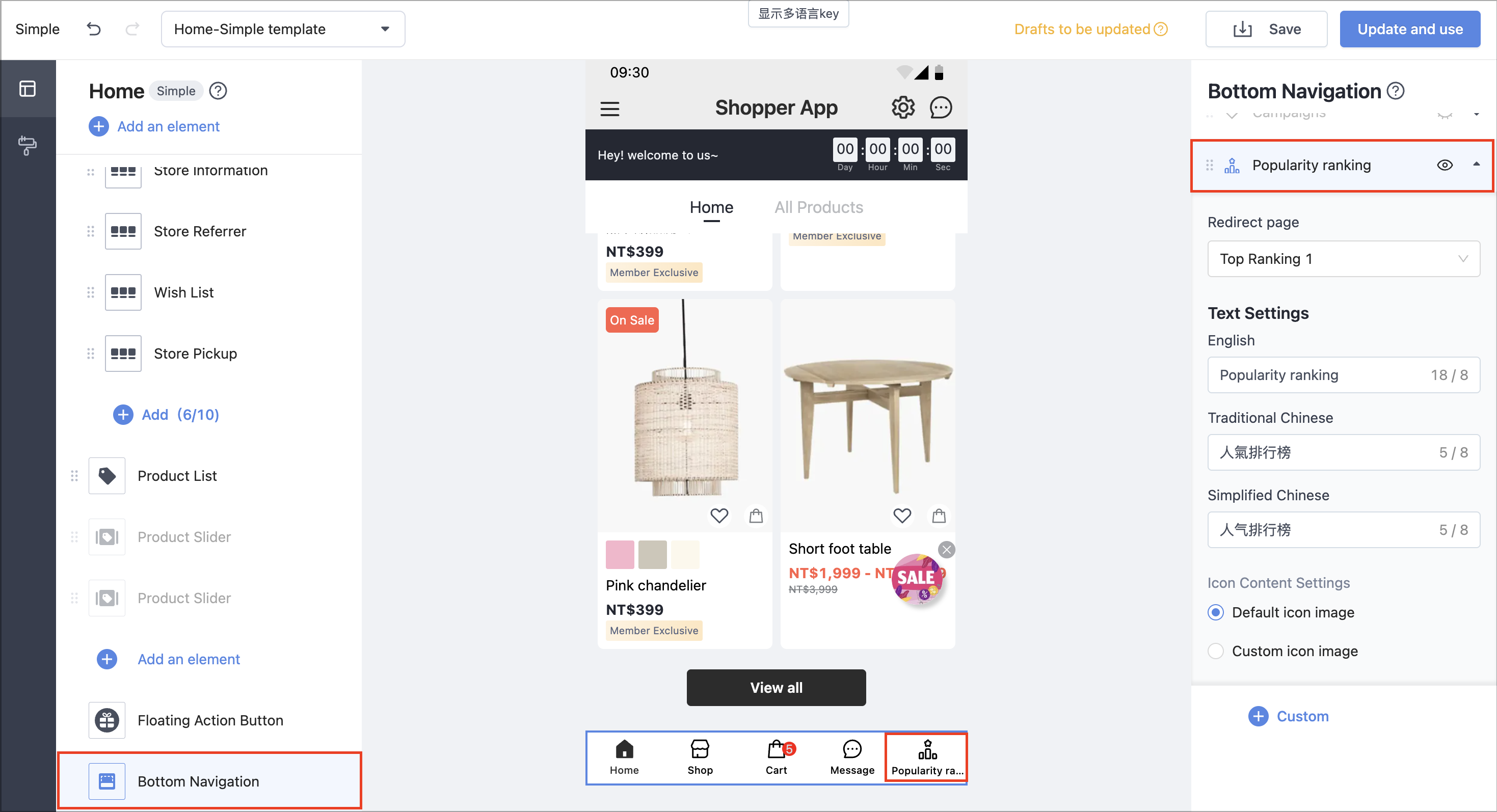Add Pink chandelier to wish list

coord(719,515)
